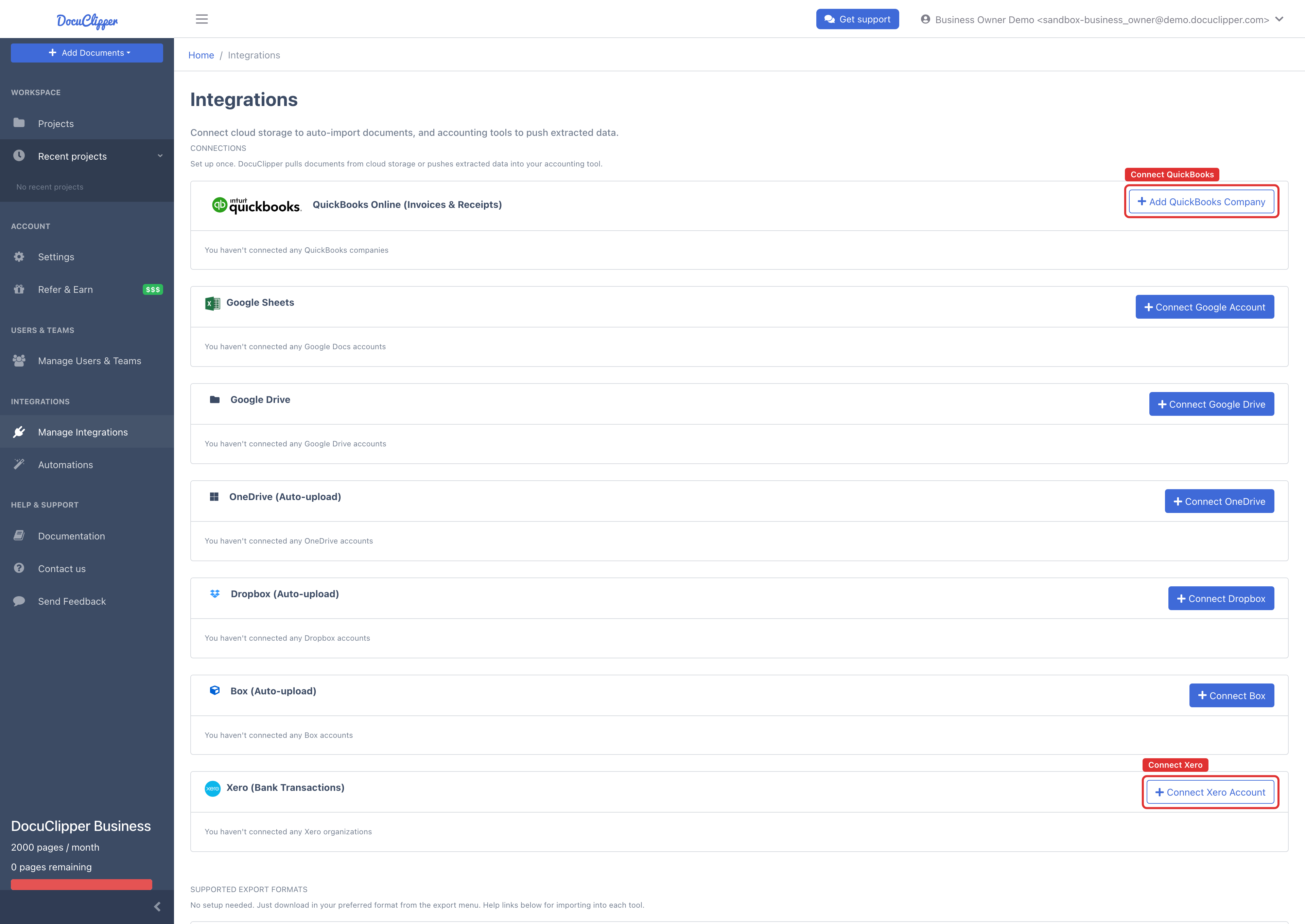
Task: Collapse the Recent projects chevron
Action: 160,156
